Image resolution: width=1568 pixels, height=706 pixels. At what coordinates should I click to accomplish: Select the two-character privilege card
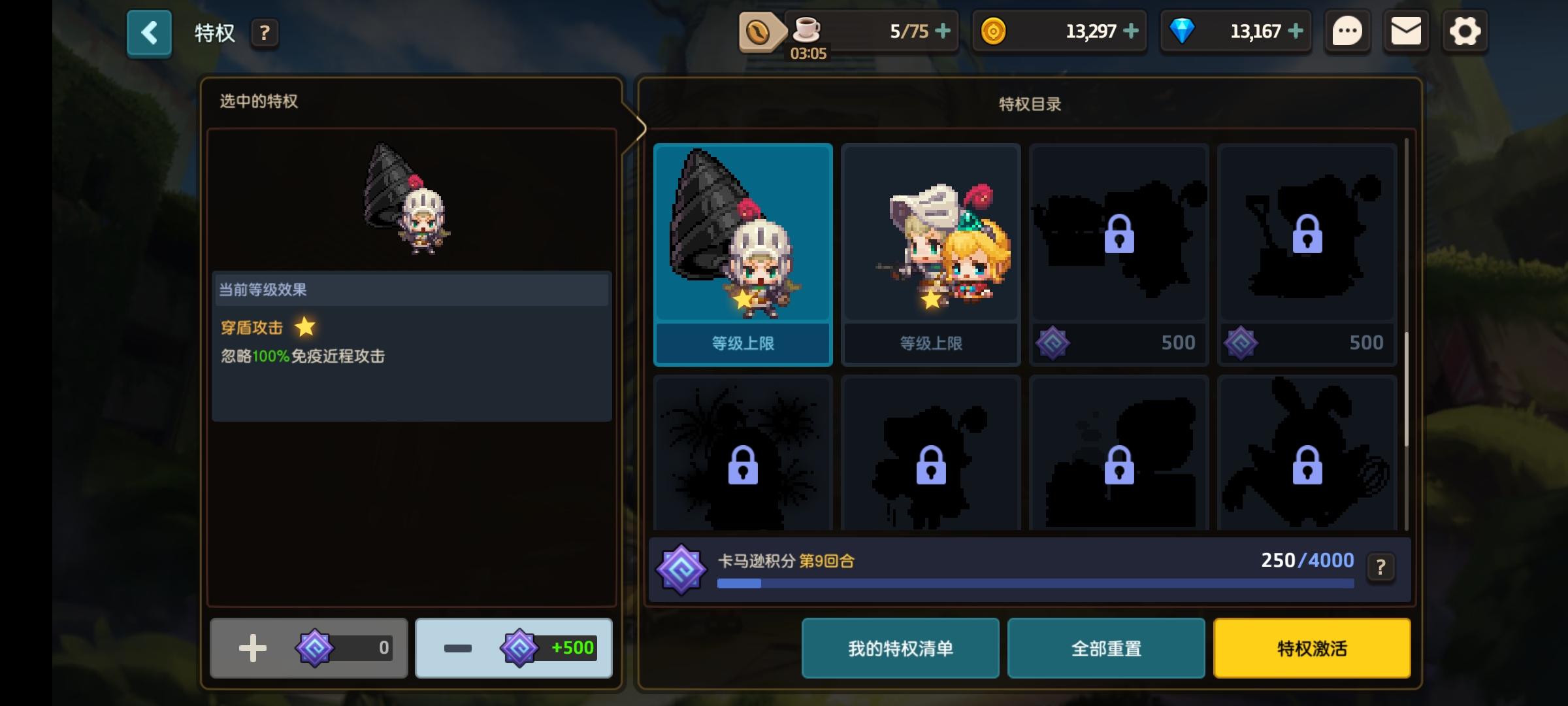[931, 254]
